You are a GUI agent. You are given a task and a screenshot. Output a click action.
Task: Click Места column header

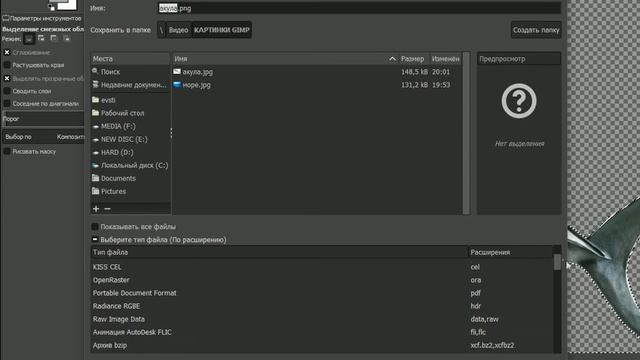pos(130,59)
